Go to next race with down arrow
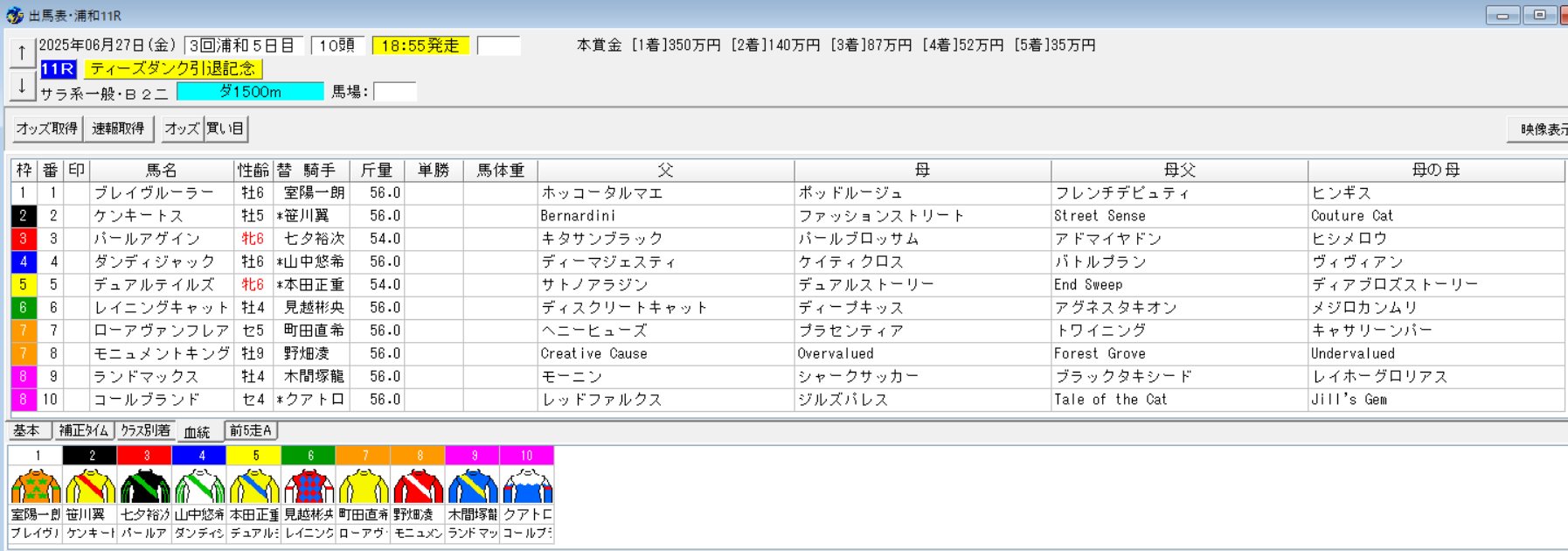The image size is (1568, 551). 22,86
